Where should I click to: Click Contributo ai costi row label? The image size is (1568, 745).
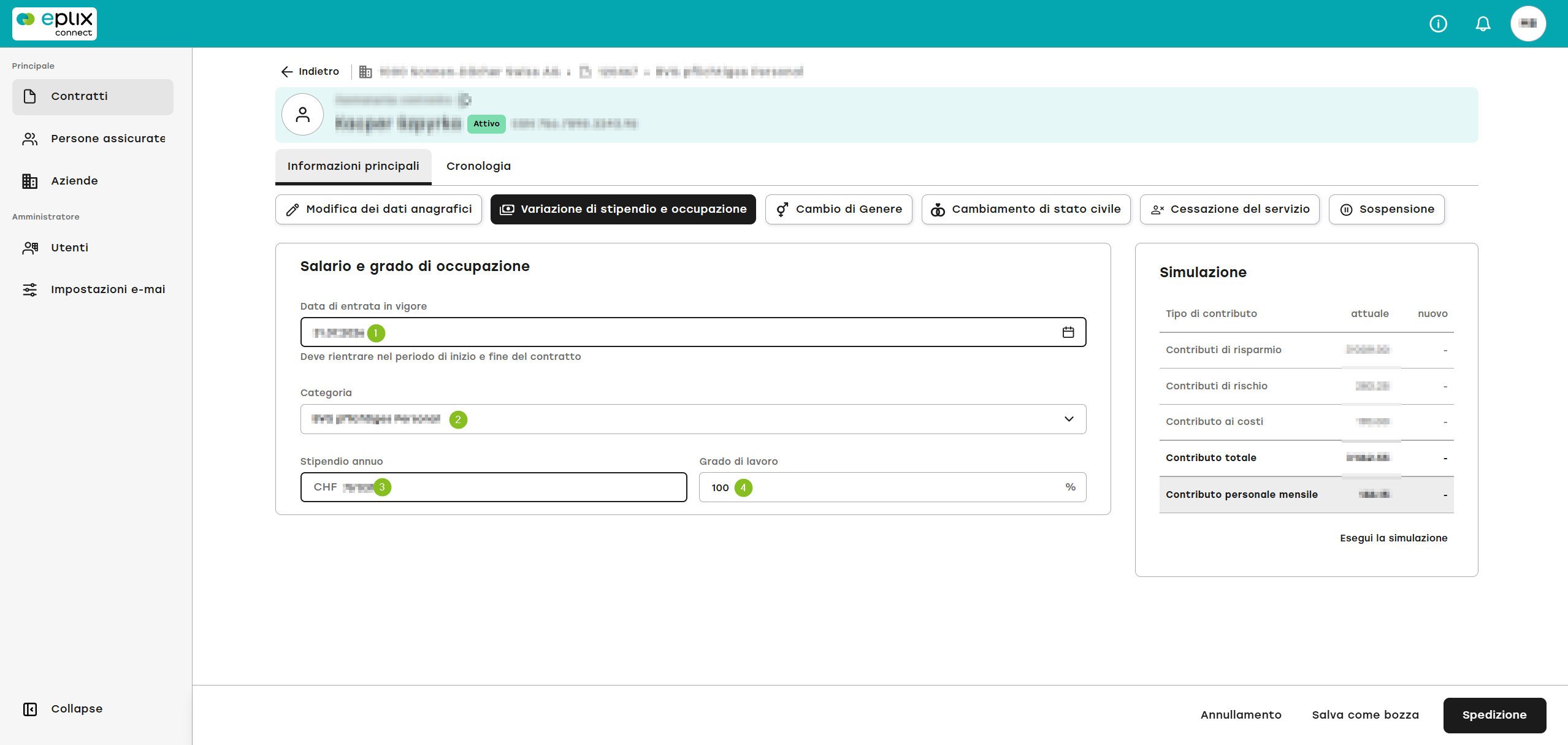pyautogui.click(x=1214, y=422)
